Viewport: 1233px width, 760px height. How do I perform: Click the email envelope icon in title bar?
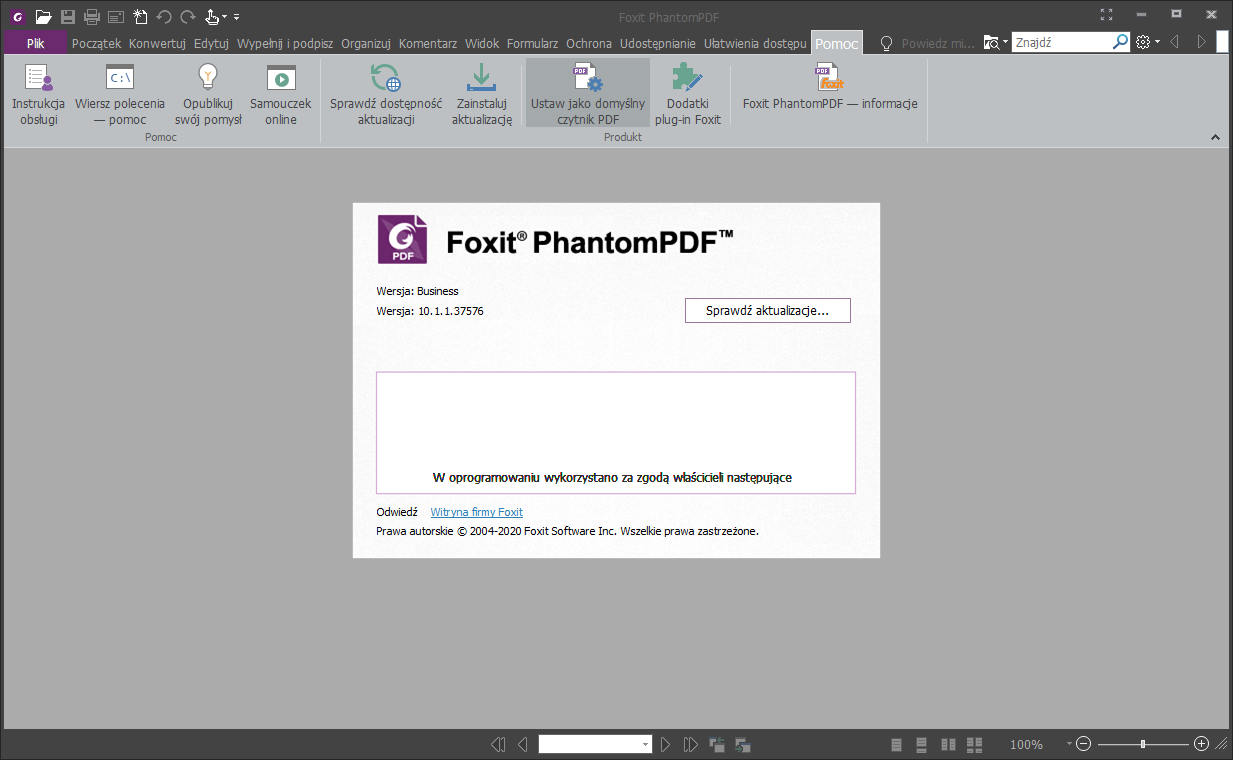(116, 16)
